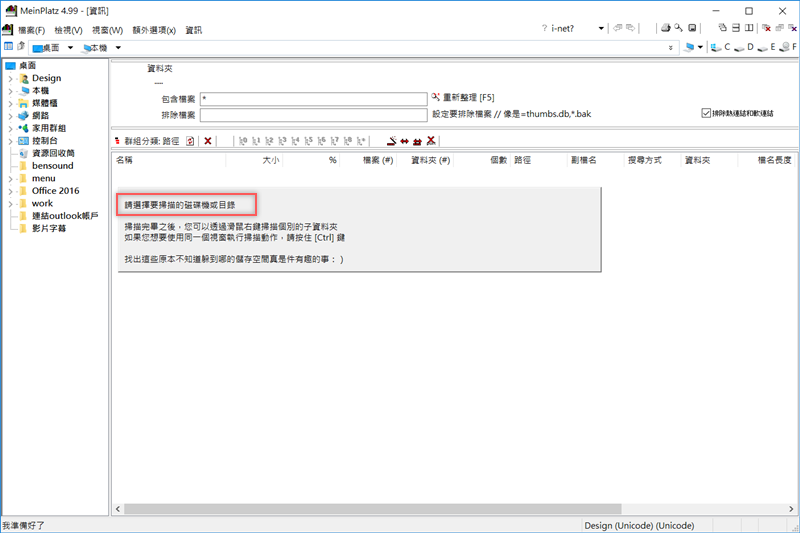Click the ? i-net? help item
Screen dimensions: 800x533
(558, 29)
